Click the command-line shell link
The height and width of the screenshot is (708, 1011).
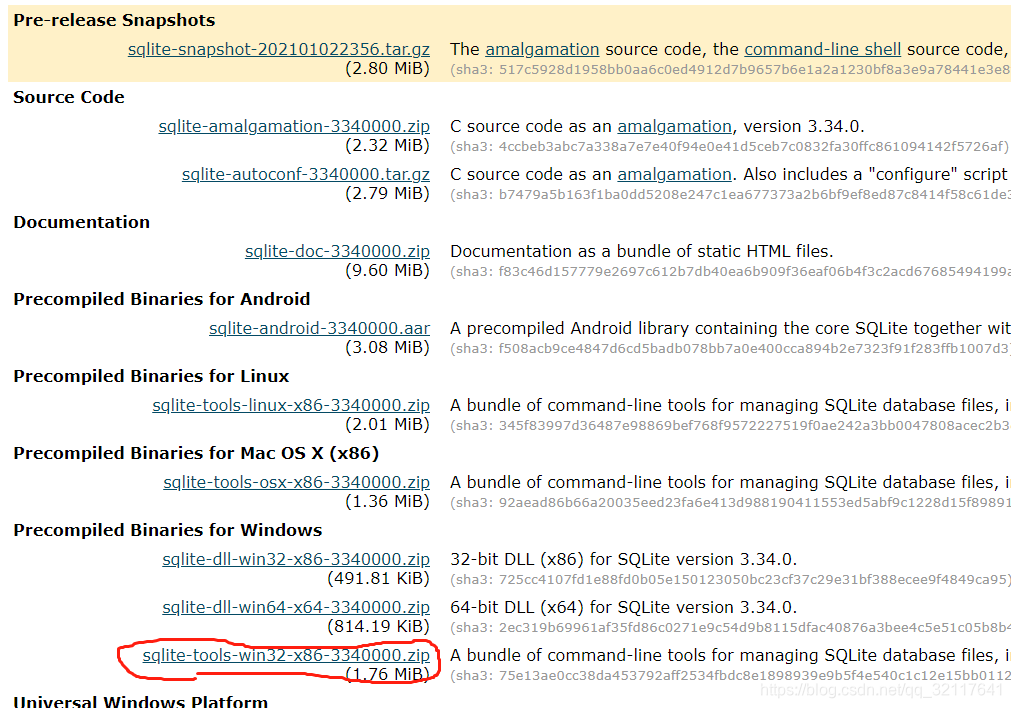822,48
